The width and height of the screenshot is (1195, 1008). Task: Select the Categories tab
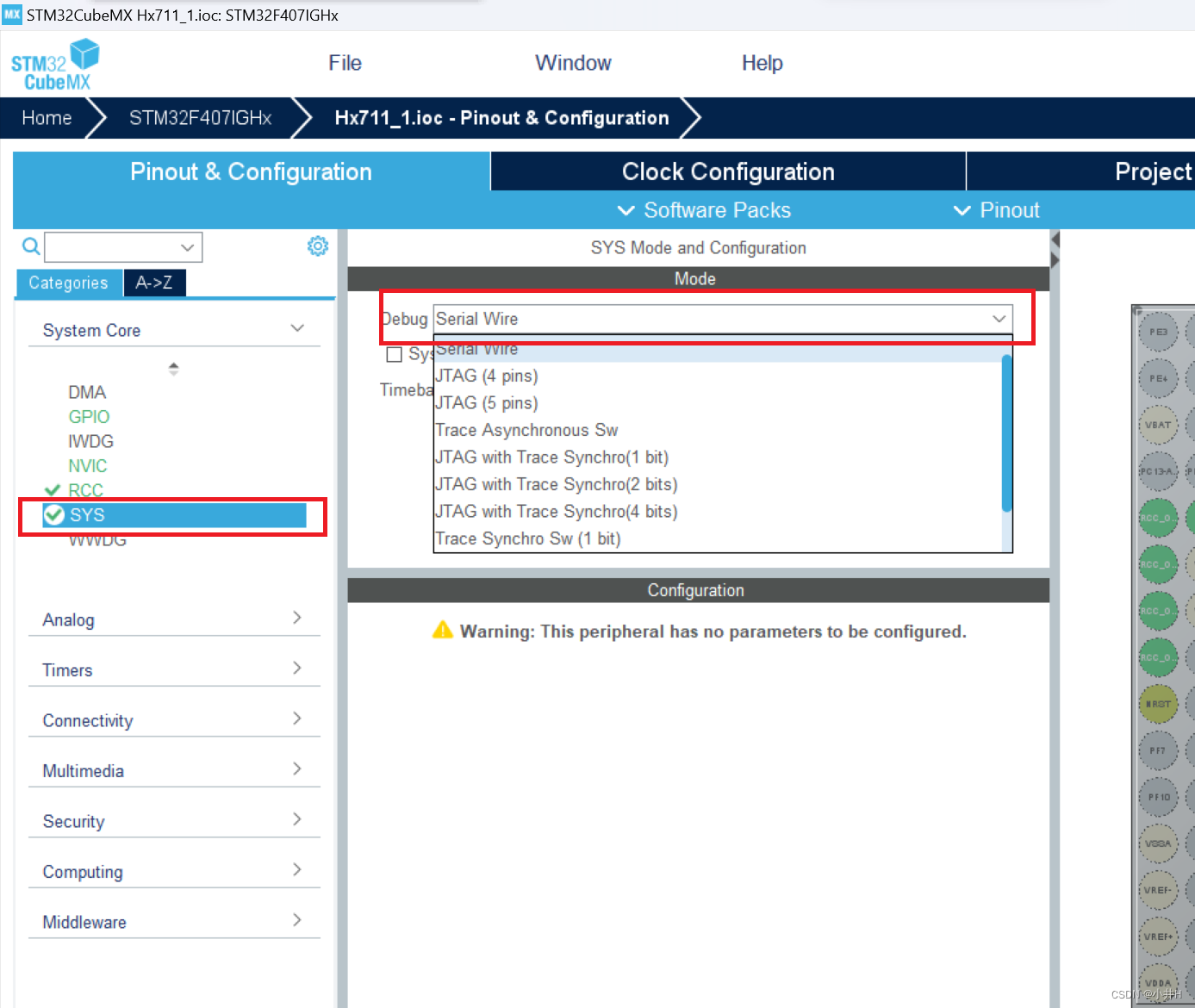click(69, 283)
